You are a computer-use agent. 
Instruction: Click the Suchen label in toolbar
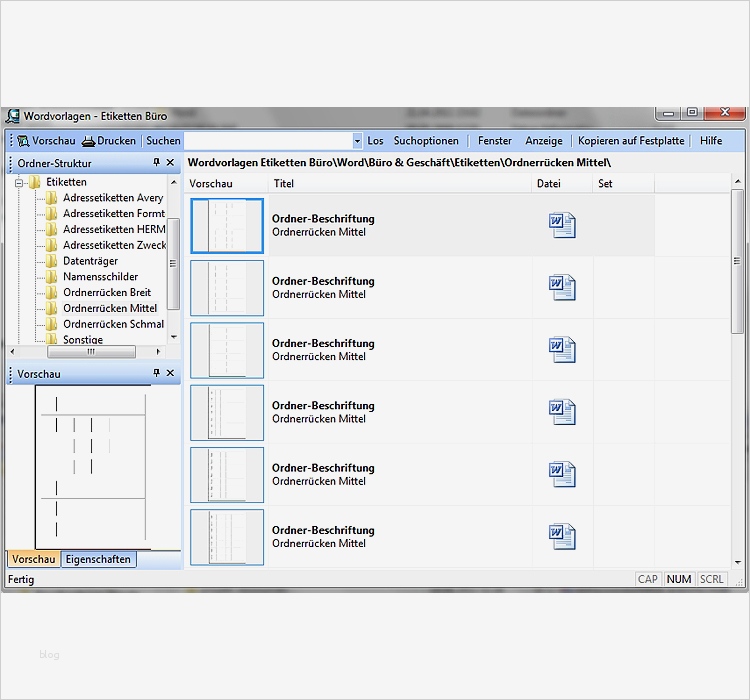coord(163,141)
